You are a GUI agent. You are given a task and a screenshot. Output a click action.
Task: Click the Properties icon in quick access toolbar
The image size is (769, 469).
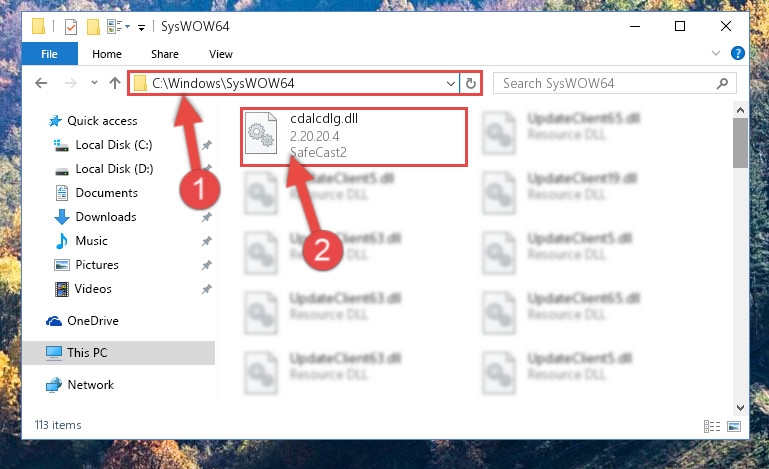[x=71, y=26]
